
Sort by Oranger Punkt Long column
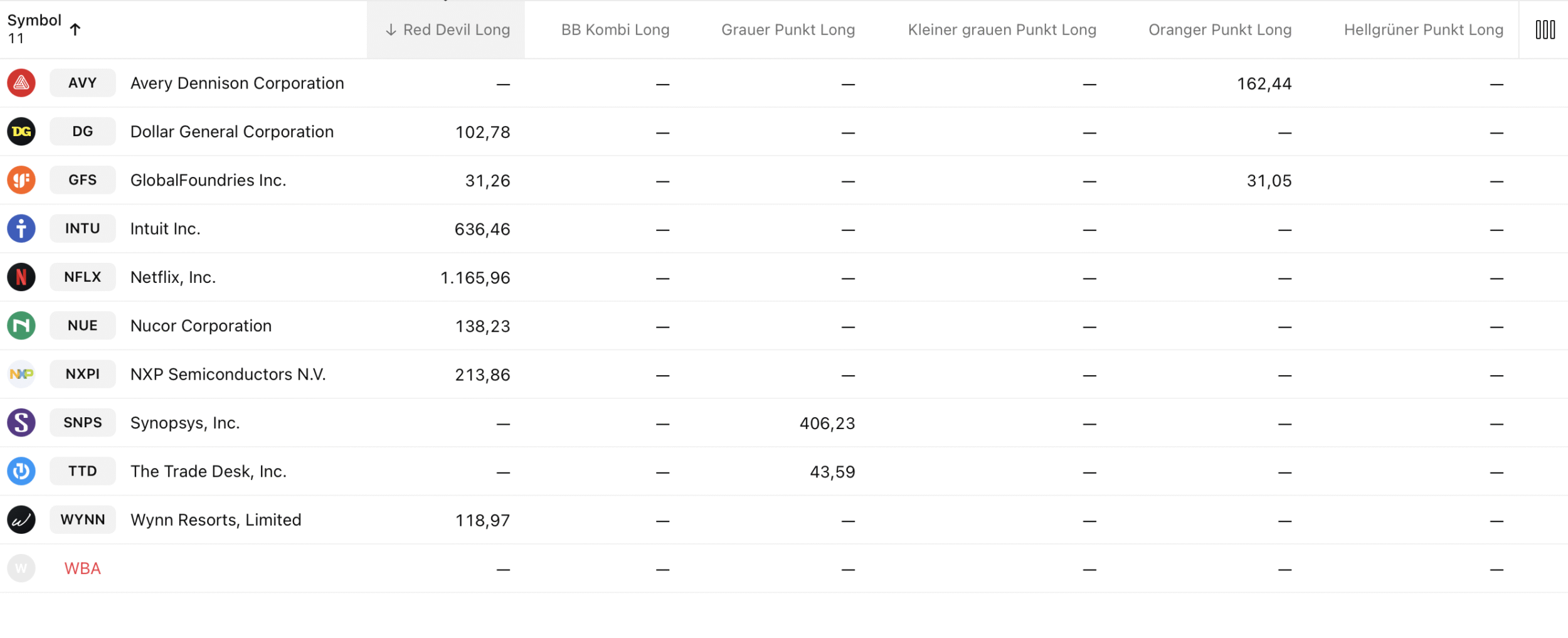1219,29
